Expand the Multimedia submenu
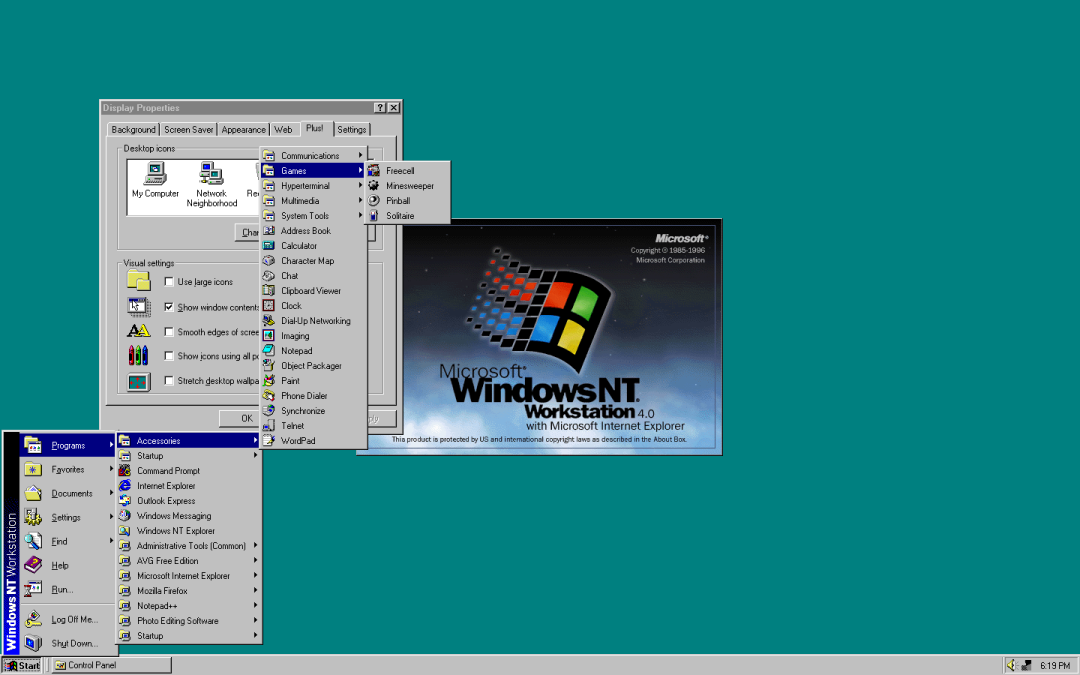1080x675 pixels. (300, 200)
